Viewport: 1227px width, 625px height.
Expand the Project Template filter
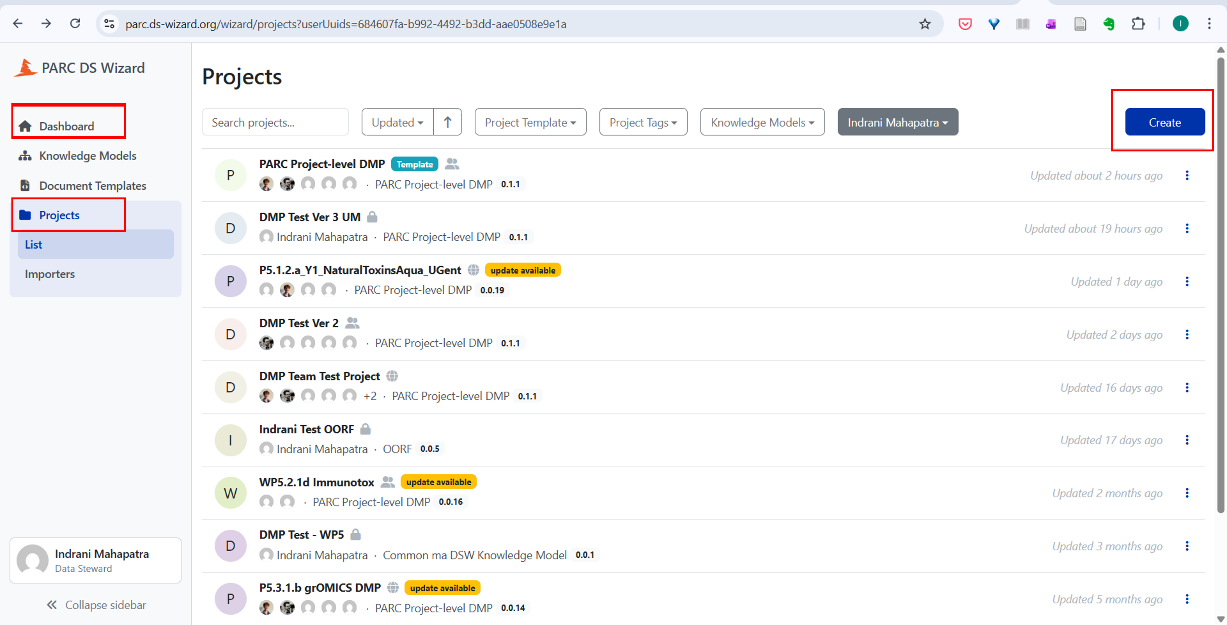[x=530, y=122]
